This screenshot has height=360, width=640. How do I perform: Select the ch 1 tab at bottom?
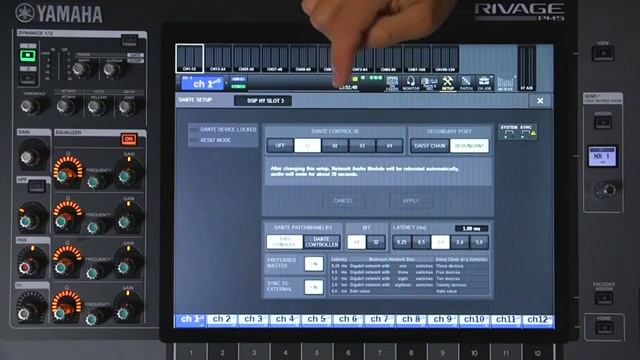pos(190,320)
